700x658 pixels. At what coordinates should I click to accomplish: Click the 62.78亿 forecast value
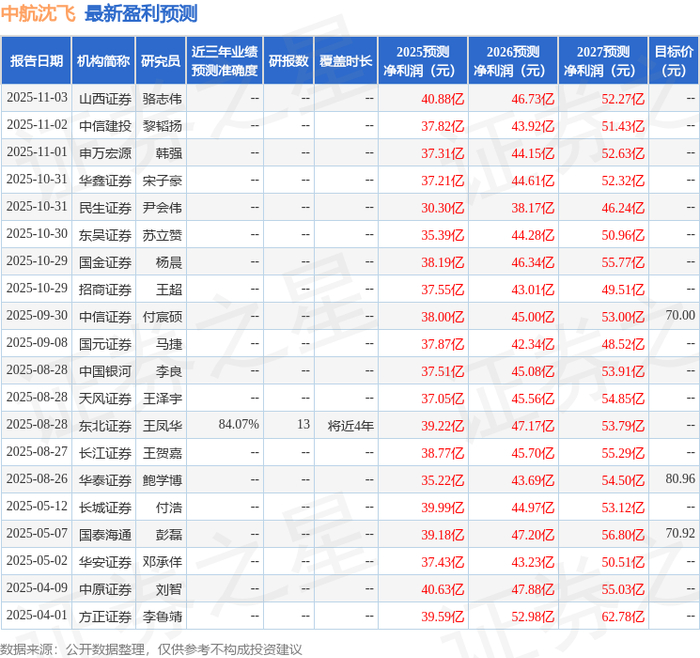(x=623, y=616)
